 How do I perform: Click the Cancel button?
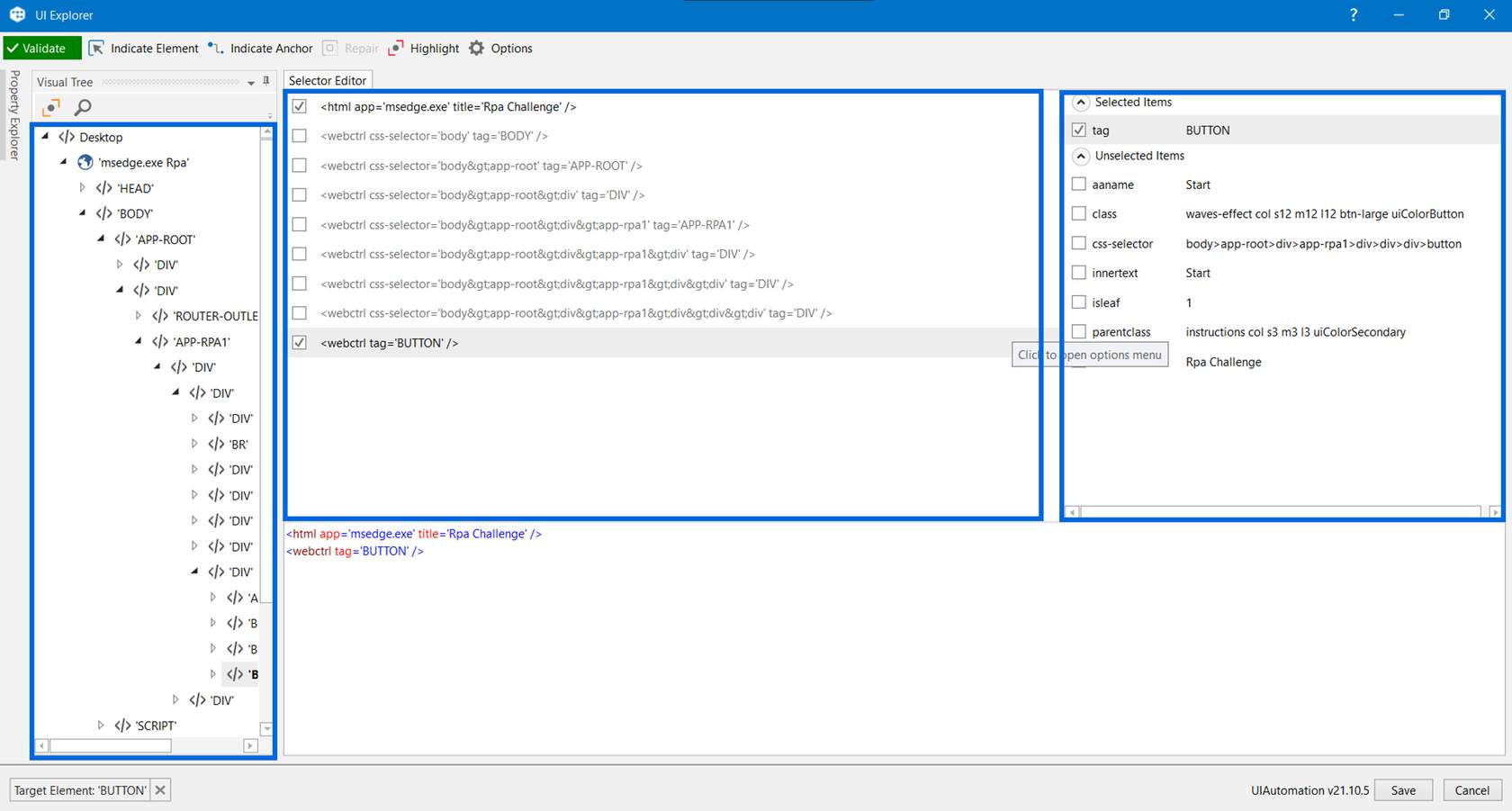coord(1472,790)
